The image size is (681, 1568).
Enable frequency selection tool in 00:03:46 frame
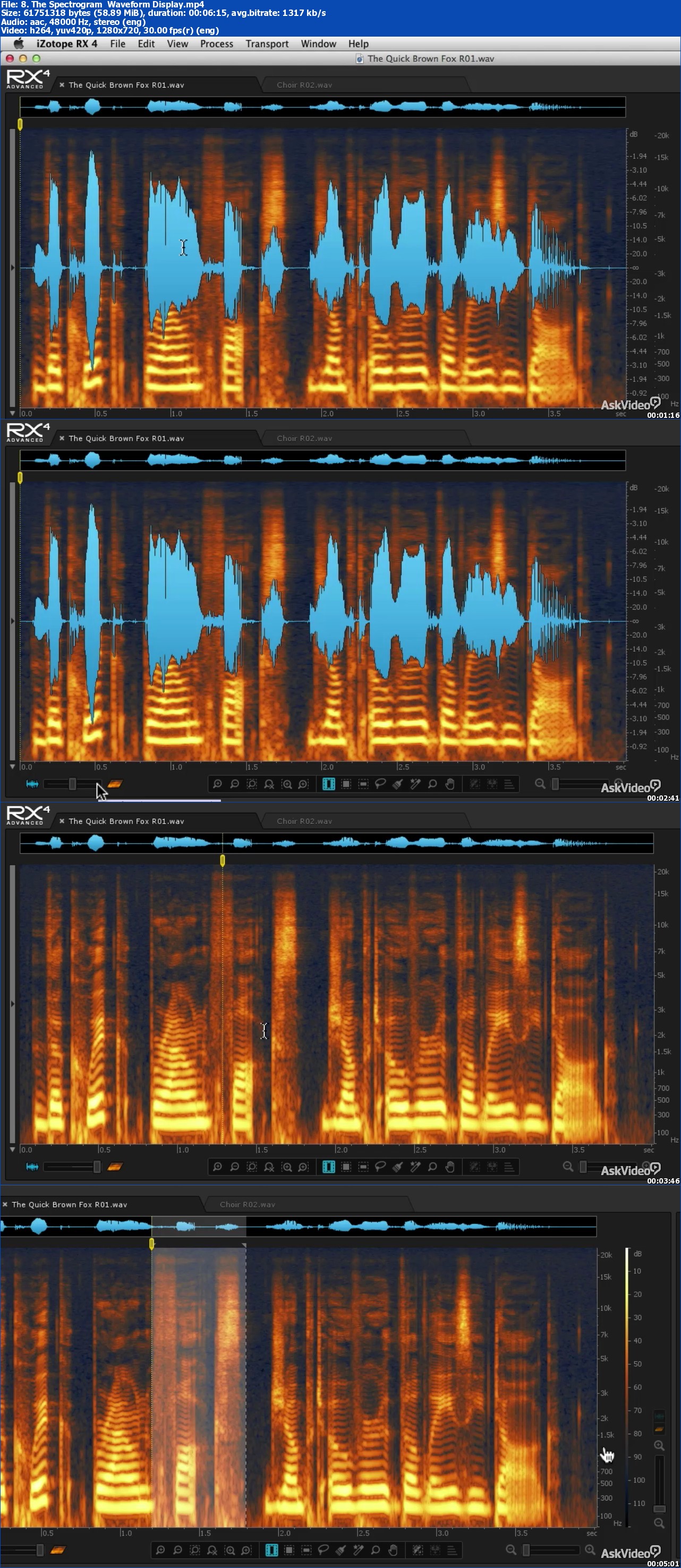pos(363,1167)
